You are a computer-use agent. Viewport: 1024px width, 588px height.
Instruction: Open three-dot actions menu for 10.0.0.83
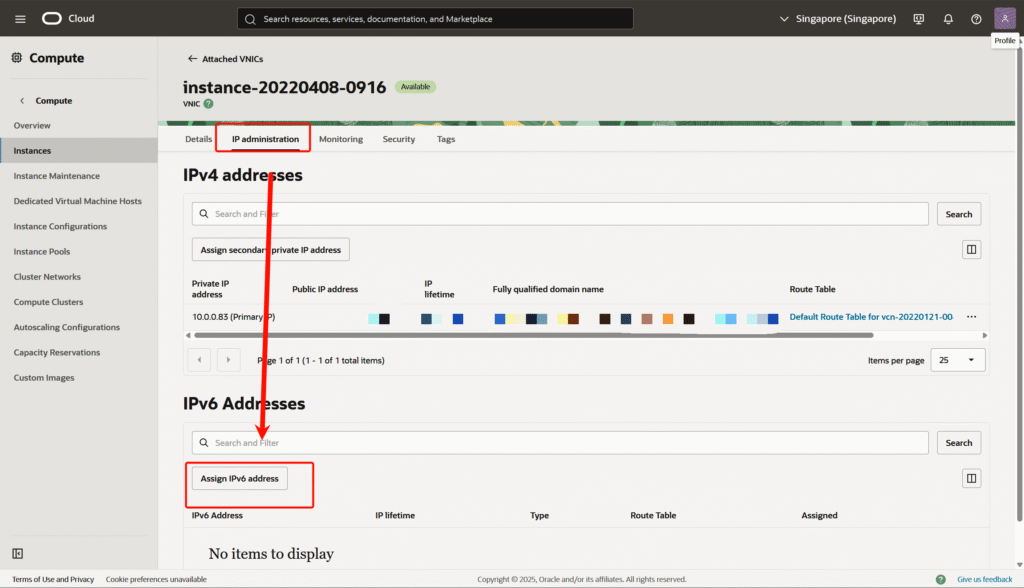(x=971, y=317)
